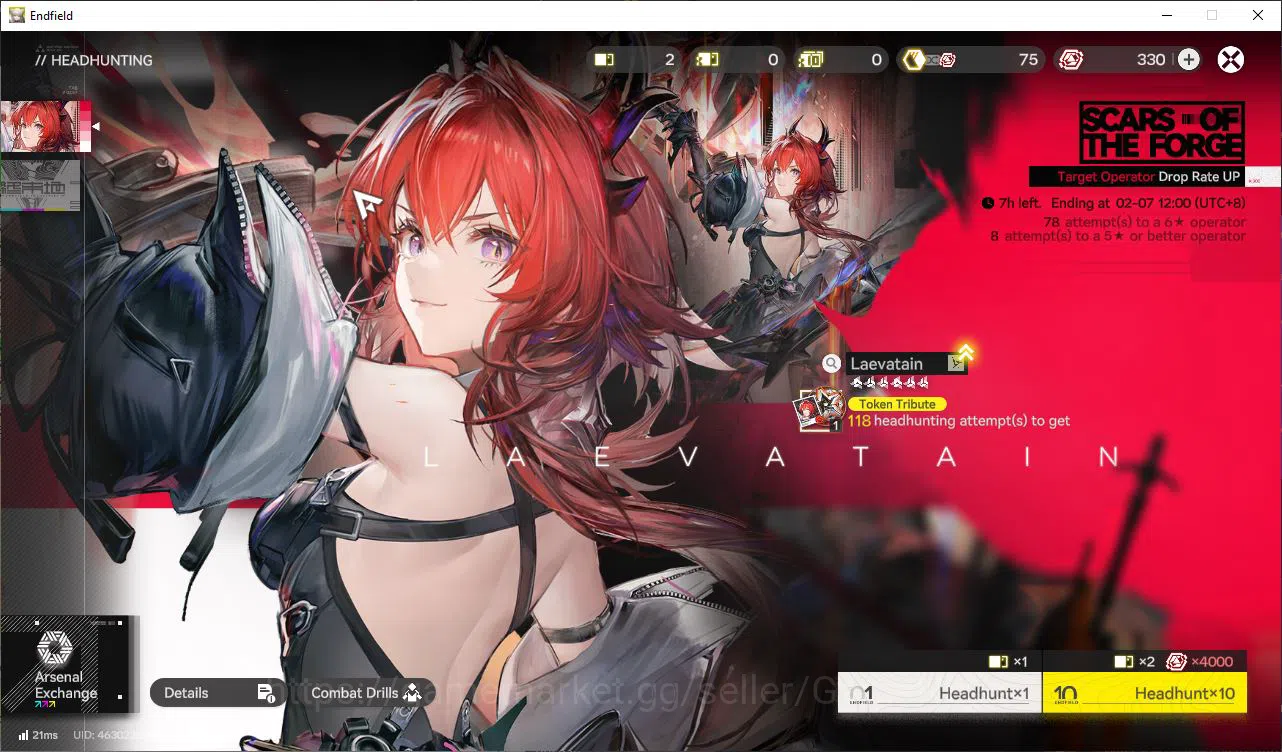Perform the yellow Headhunt×10
The image size is (1282, 752).
tap(1144, 693)
